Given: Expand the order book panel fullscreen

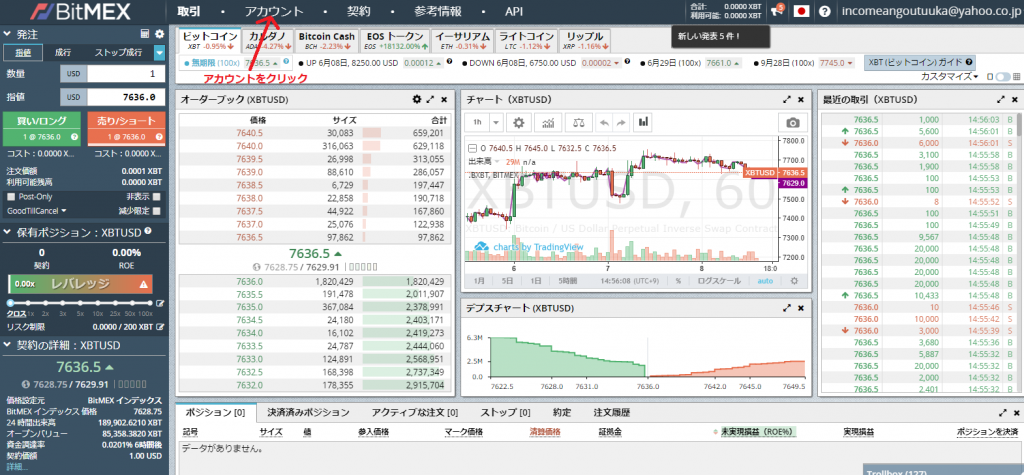Looking at the screenshot, I should [x=430, y=99].
